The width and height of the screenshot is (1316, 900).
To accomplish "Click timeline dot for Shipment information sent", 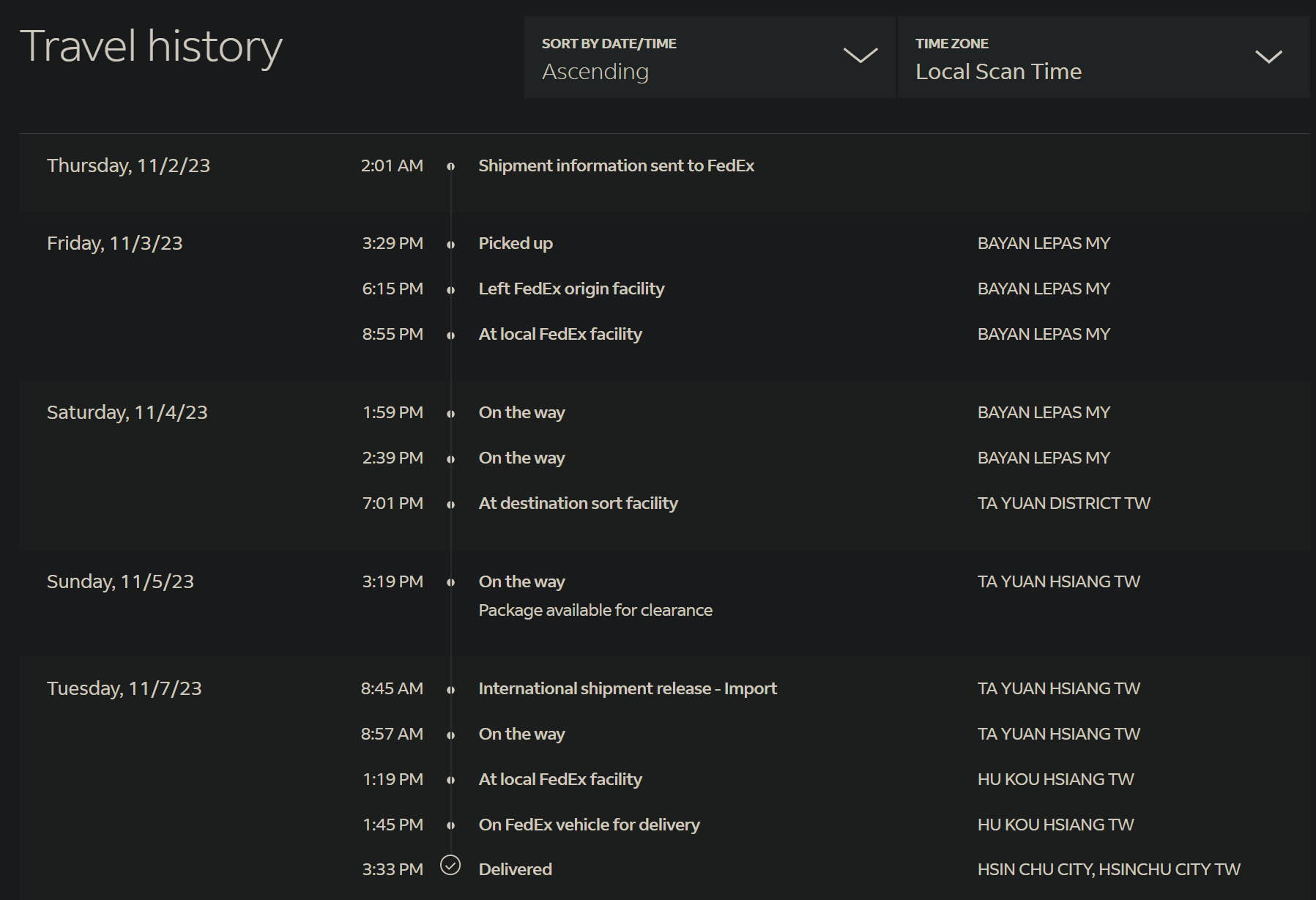I will tap(450, 167).
